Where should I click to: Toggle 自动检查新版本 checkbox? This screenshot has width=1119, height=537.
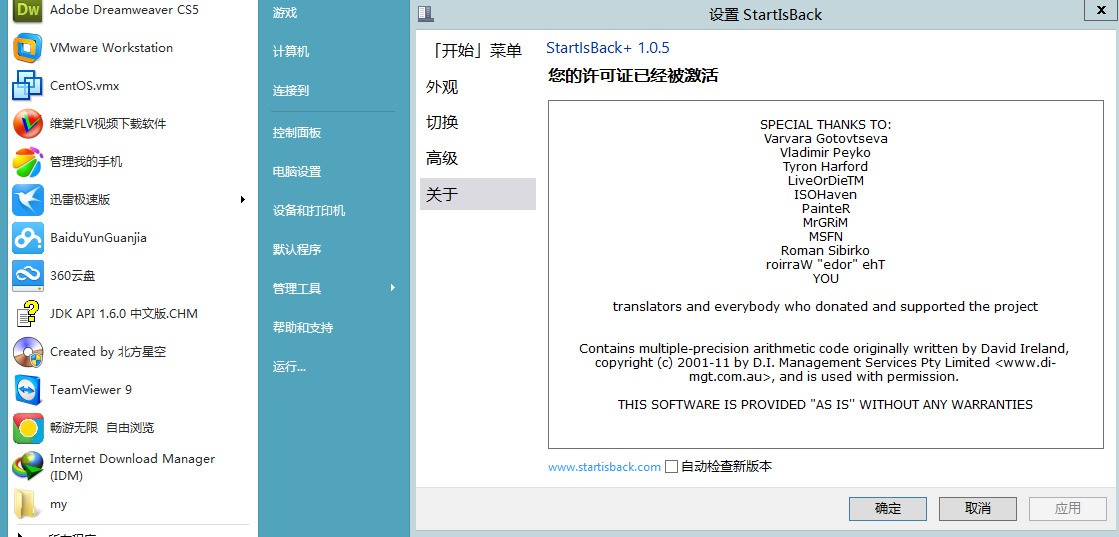[671, 466]
